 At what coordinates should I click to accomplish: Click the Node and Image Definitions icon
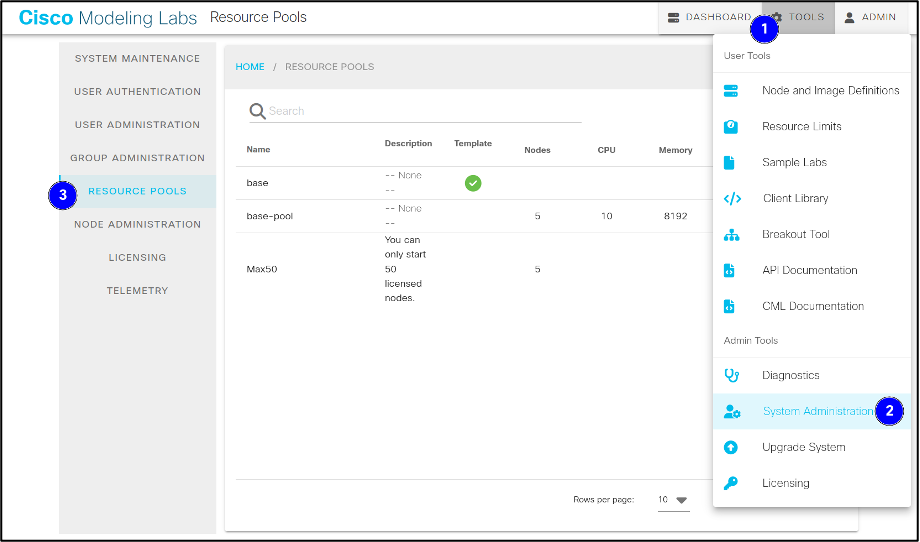731,90
